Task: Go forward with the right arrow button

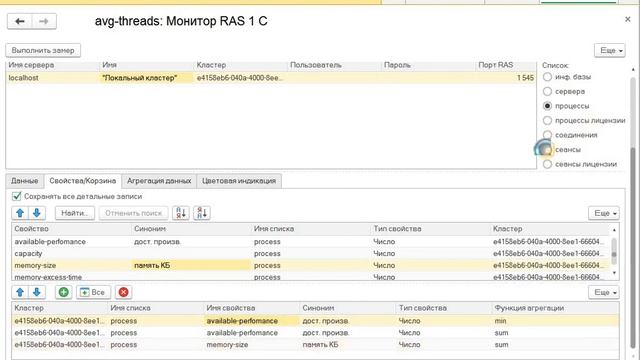Action: pos(44,21)
